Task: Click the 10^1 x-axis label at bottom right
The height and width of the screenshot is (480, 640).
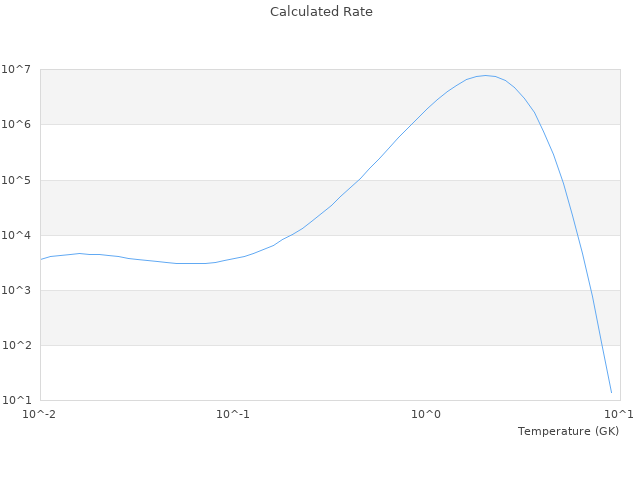Action: pos(618,415)
